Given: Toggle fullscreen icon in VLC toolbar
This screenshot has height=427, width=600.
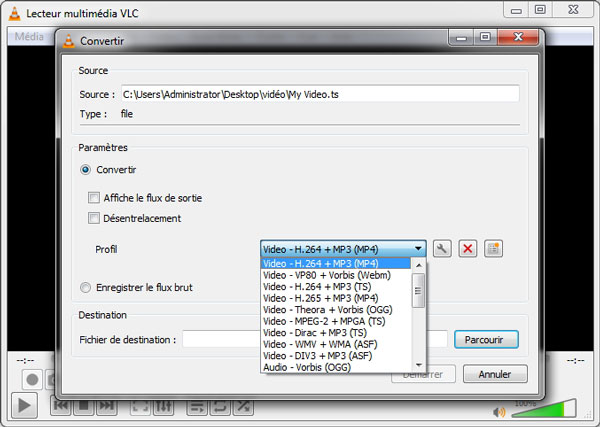Looking at the screenshot, I should 139,406.
